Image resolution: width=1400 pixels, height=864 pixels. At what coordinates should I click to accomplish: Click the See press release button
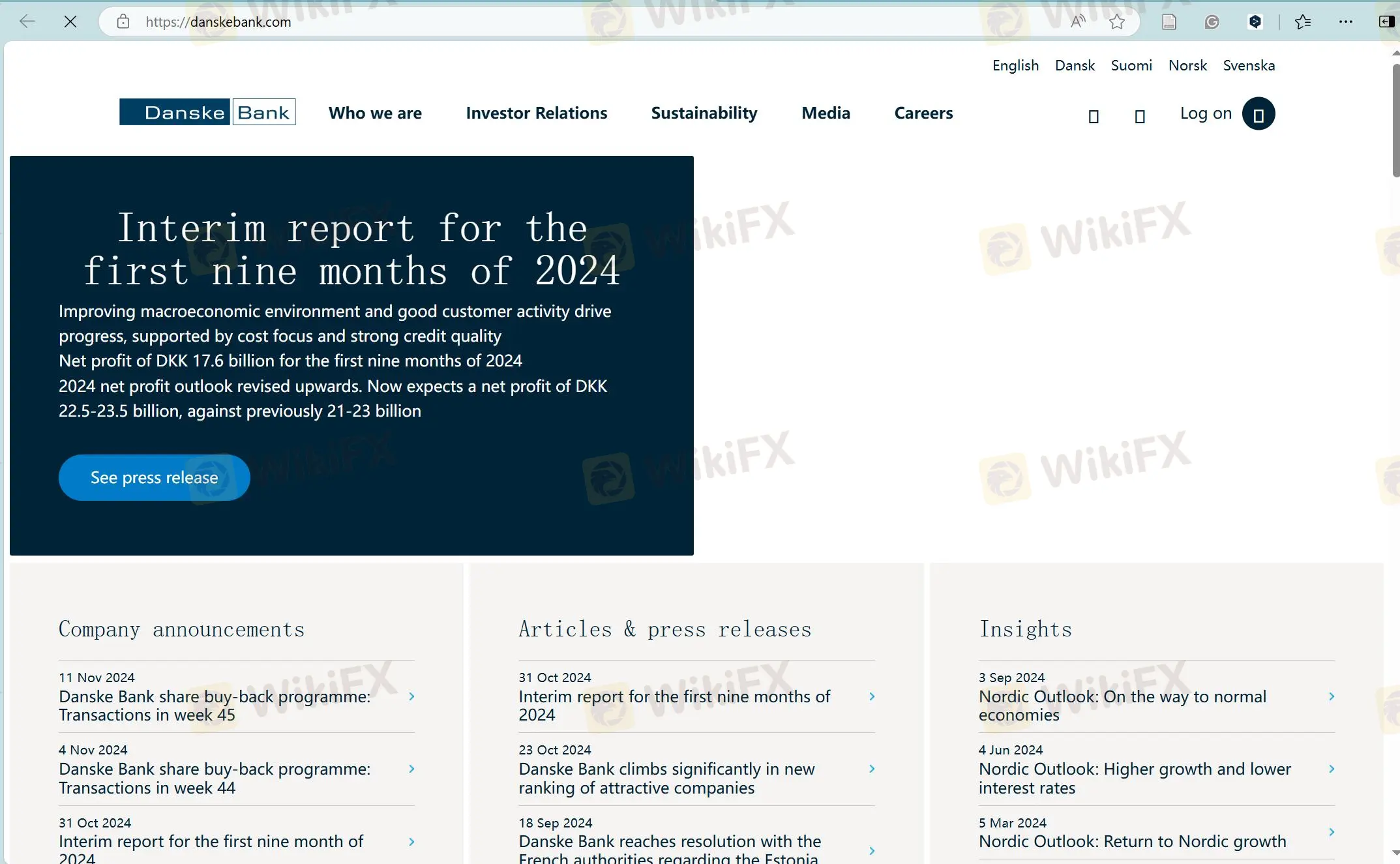pos(155,477)
